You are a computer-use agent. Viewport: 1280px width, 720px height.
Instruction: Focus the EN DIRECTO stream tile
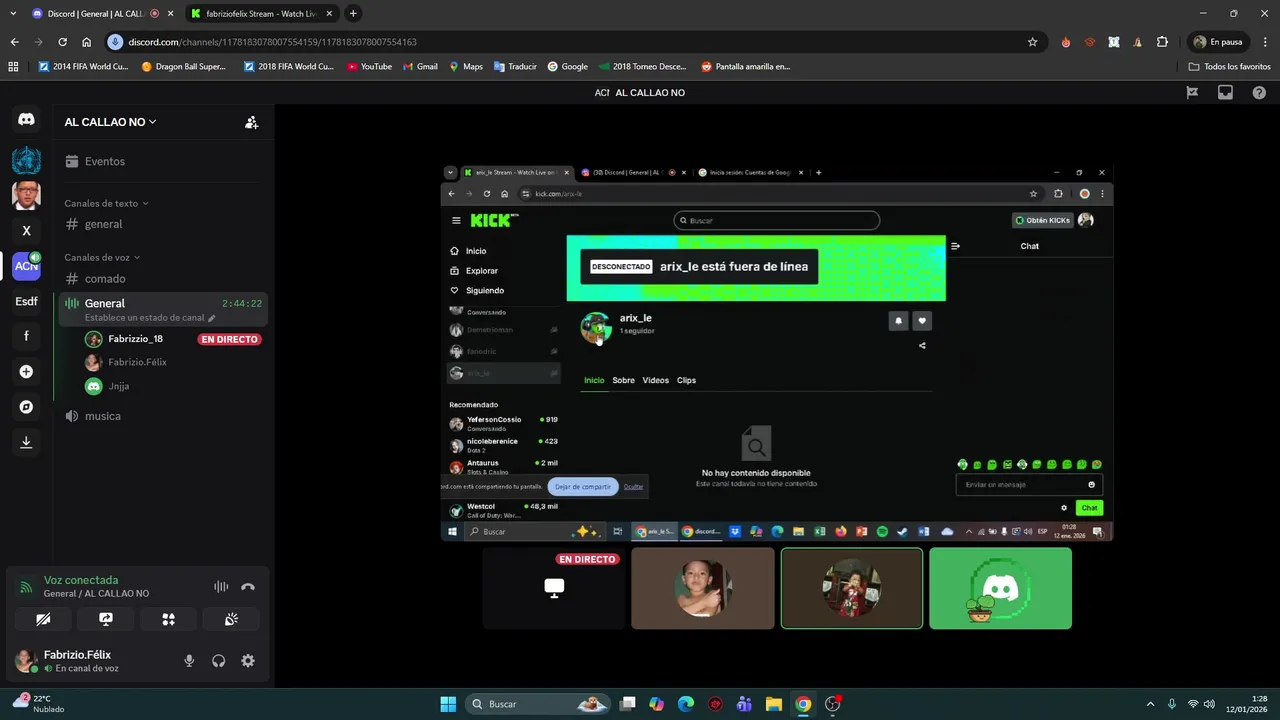[554, 588]
